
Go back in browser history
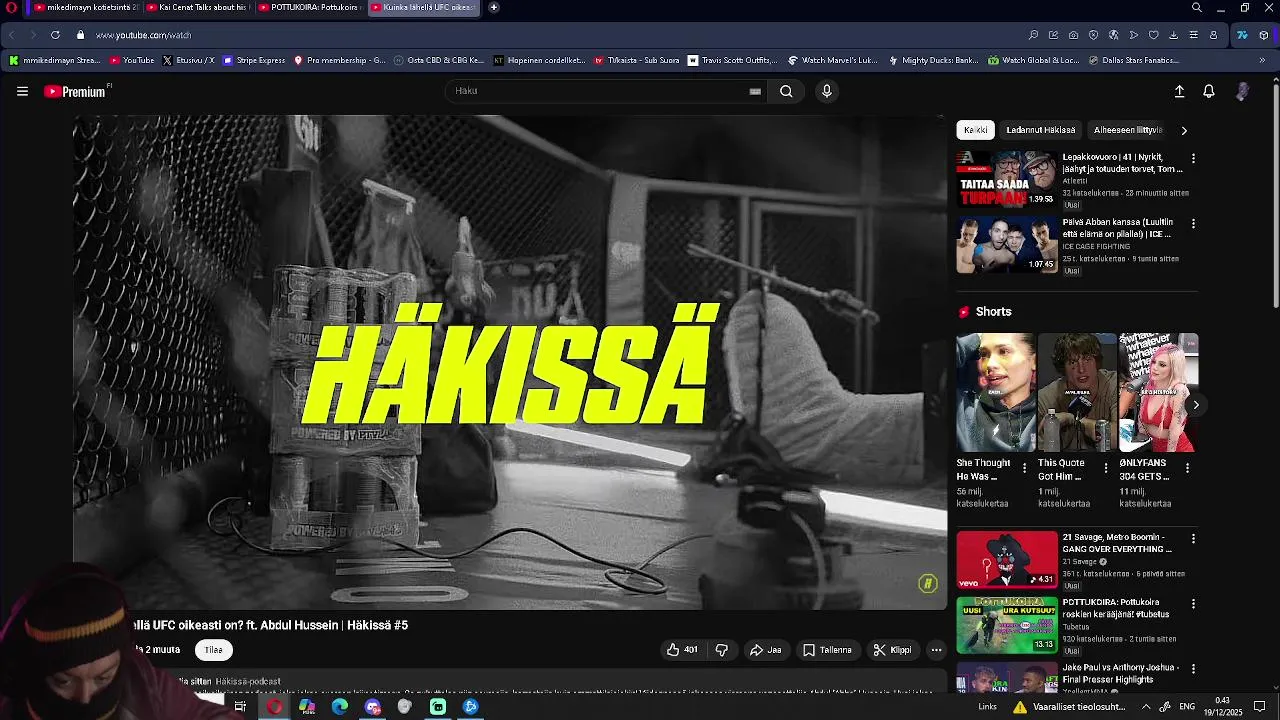[x=12, y=35]
